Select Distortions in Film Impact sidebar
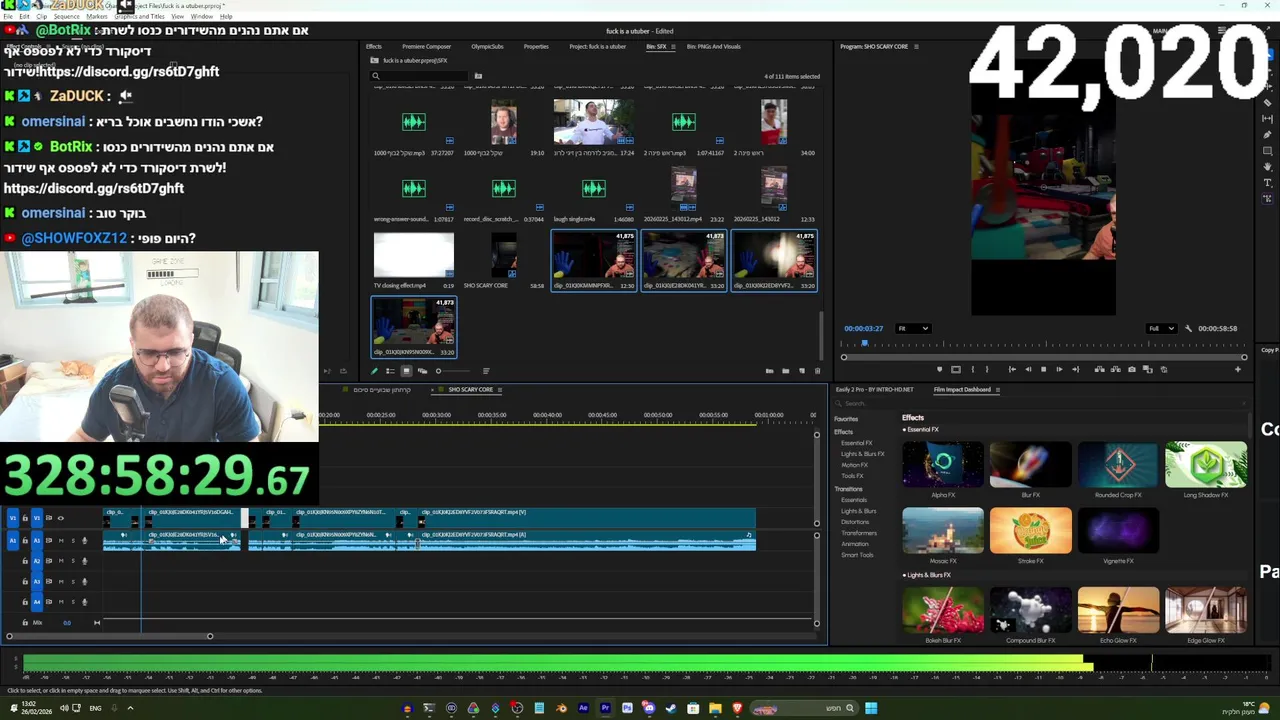1280x720 pixels. click(855, 522)
